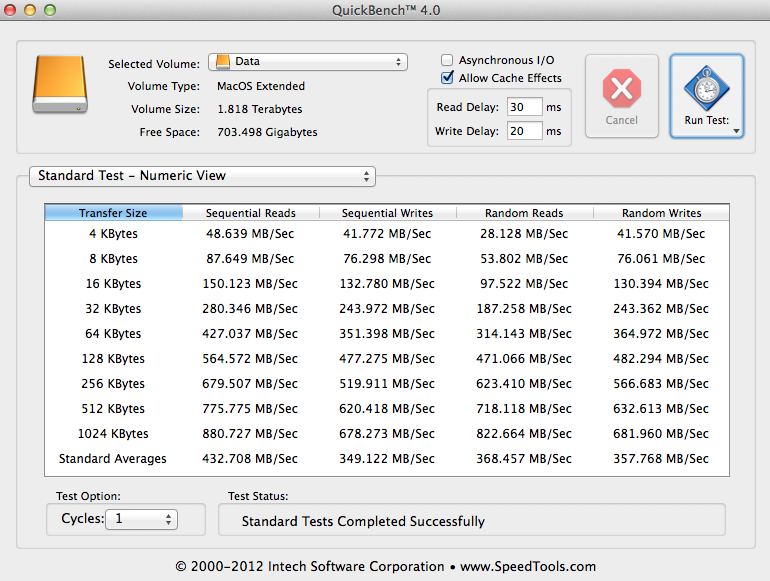Viewport: 770px width, 581px height.
Task: Click the 351.398 MB/Sec value
Action: [387, 334]
